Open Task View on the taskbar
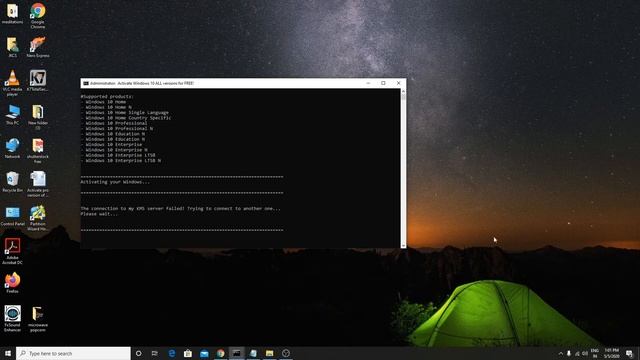 tap(155, 353)
